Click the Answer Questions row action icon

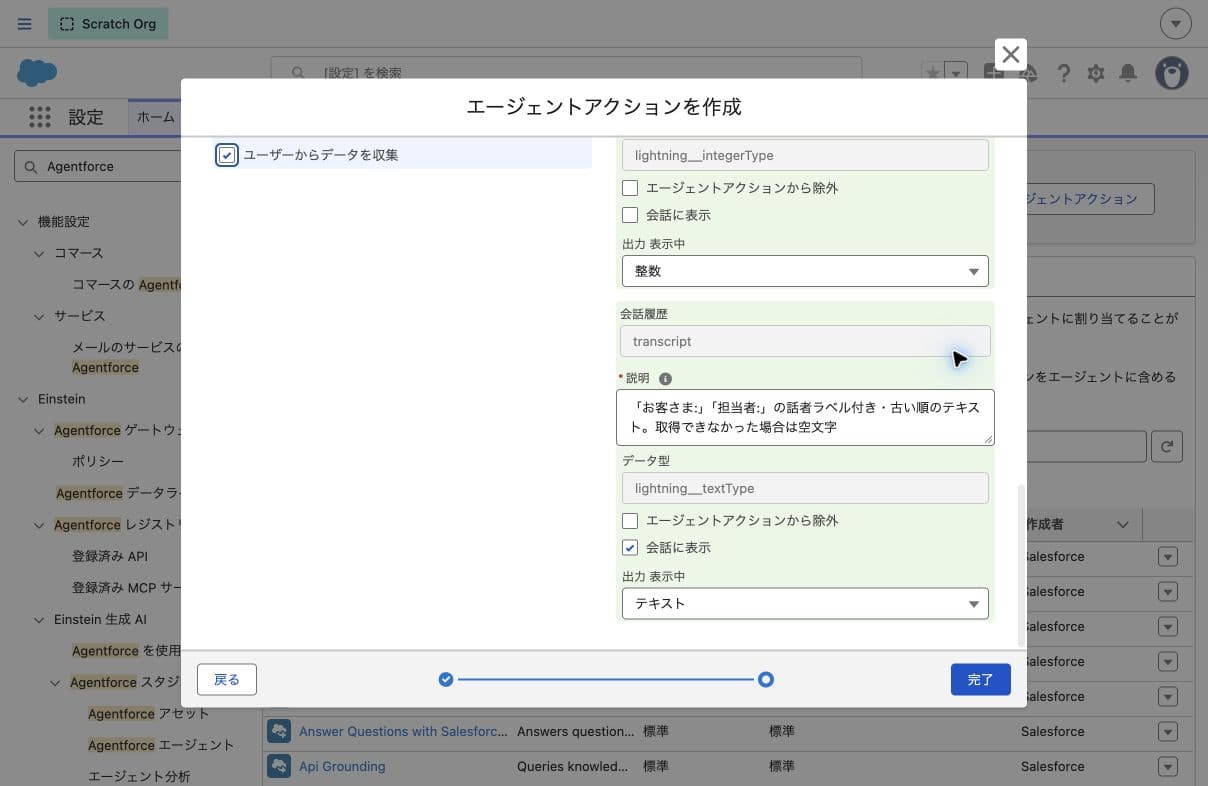279,731
